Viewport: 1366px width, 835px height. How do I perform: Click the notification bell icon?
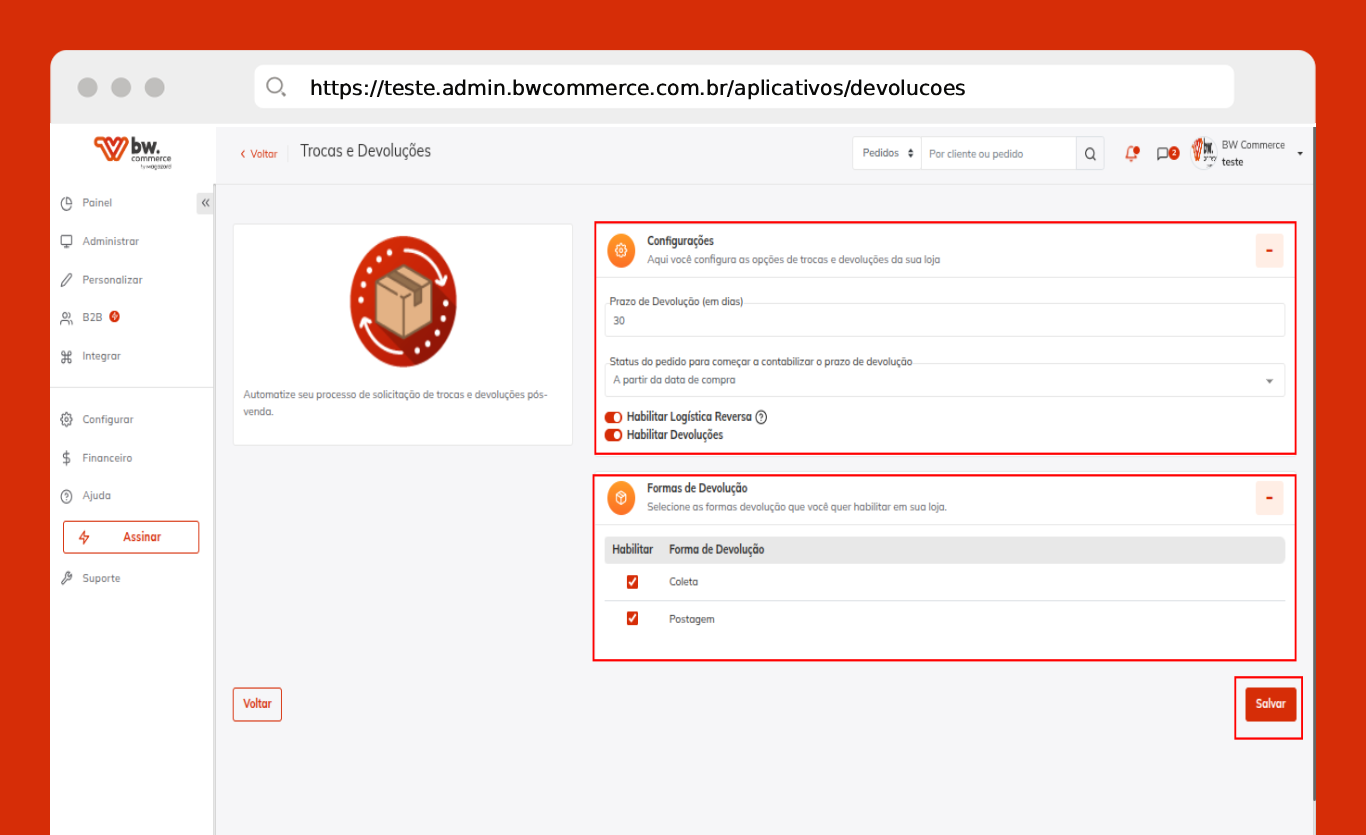coord(1132,154)
